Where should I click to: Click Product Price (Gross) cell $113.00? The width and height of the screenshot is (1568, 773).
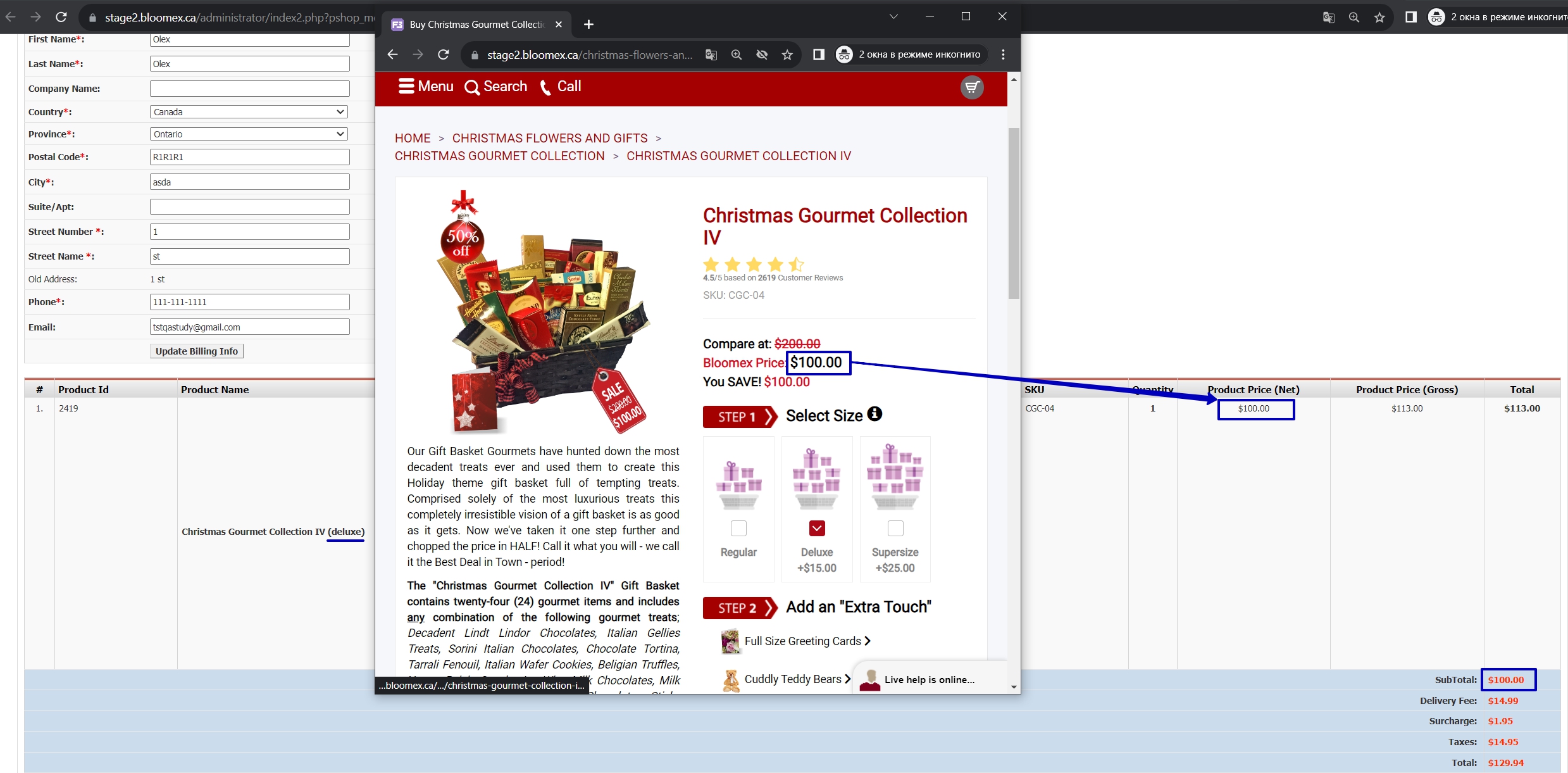[x=1407, y=408]
